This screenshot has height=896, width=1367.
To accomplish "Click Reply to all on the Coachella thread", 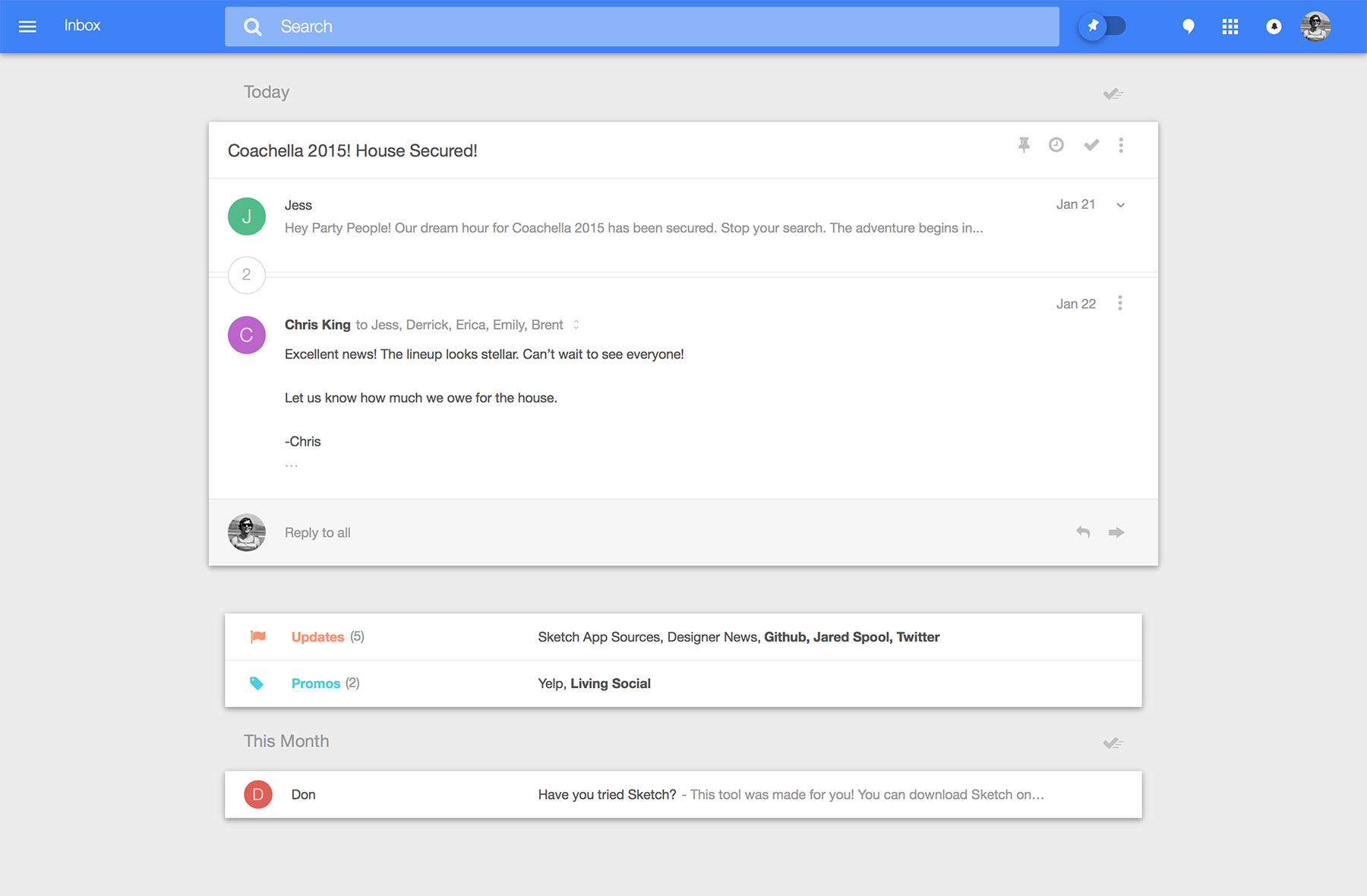I will [x=317, y=532].
